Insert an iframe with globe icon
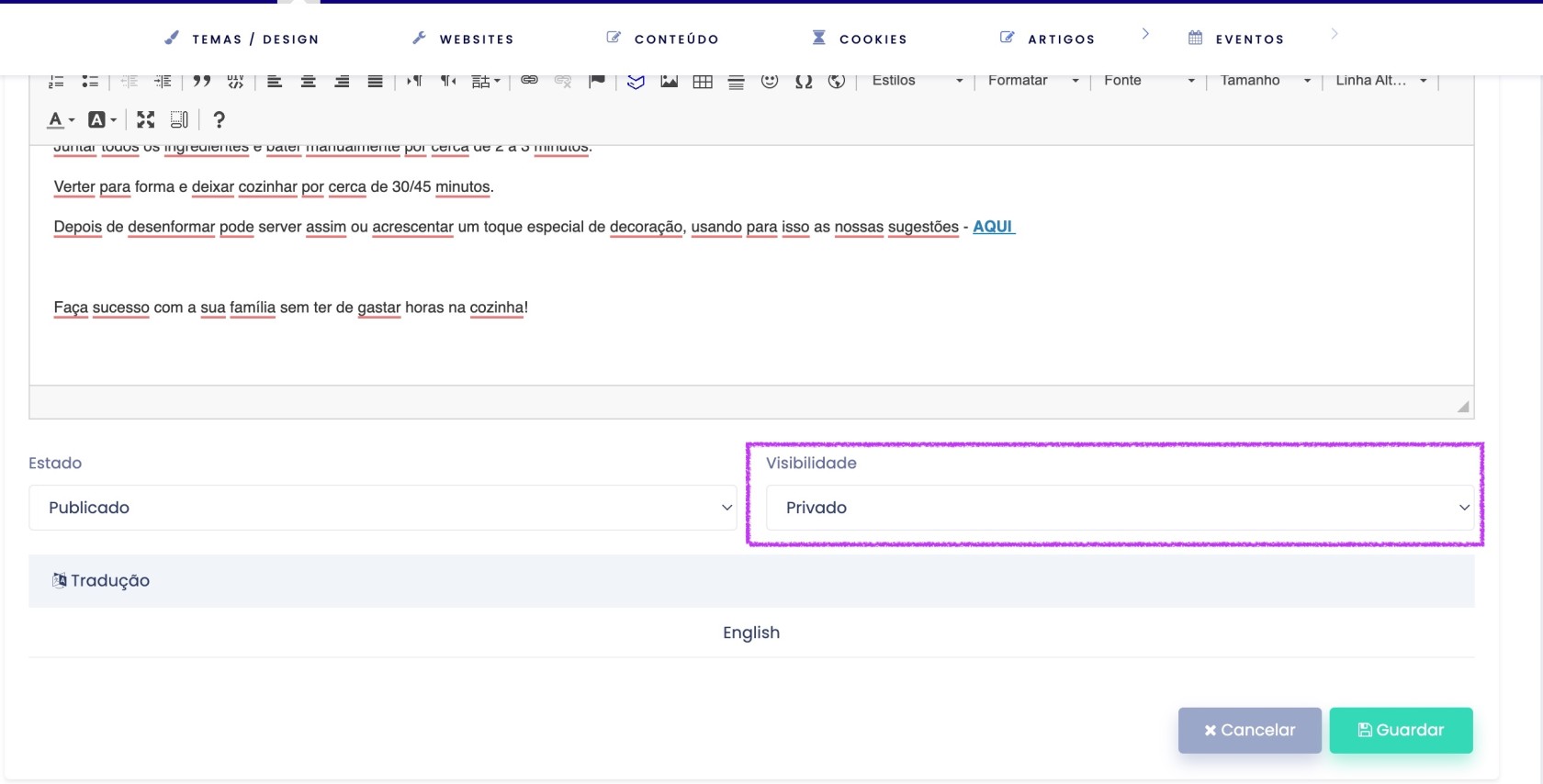 pos(837,81)
